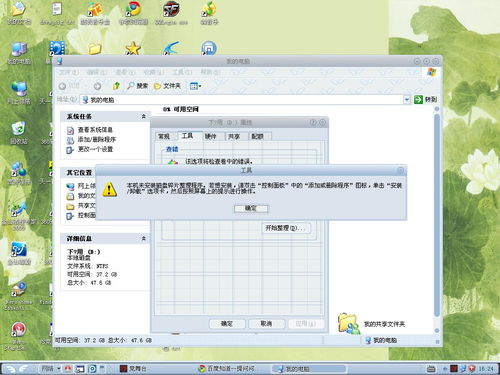Switch to the 共享 tab

tap(234, 136)
